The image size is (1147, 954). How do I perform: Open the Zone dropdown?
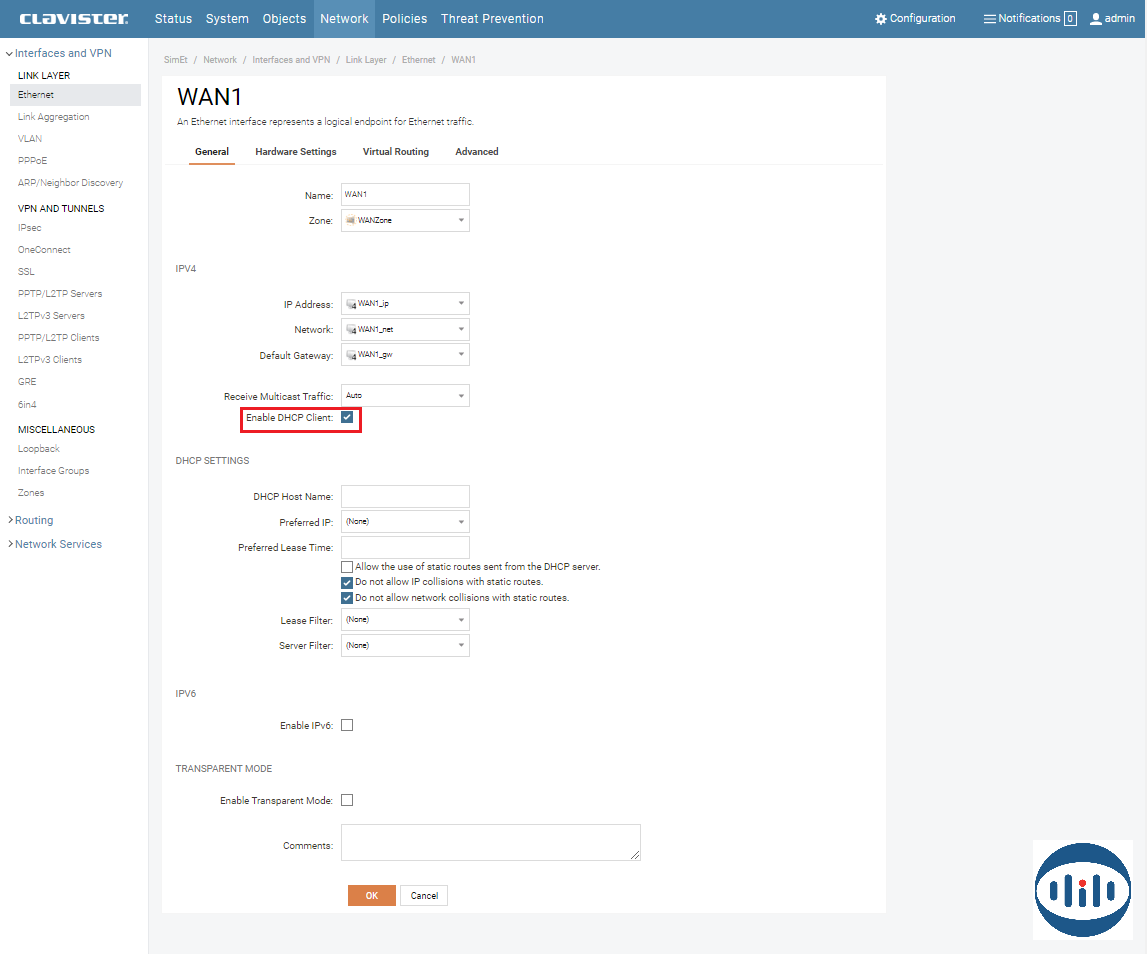click(x=405, y=220)
